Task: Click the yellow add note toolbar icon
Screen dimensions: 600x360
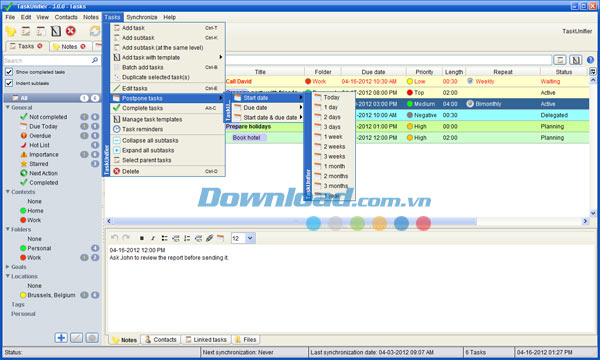Action: point(11,31)
